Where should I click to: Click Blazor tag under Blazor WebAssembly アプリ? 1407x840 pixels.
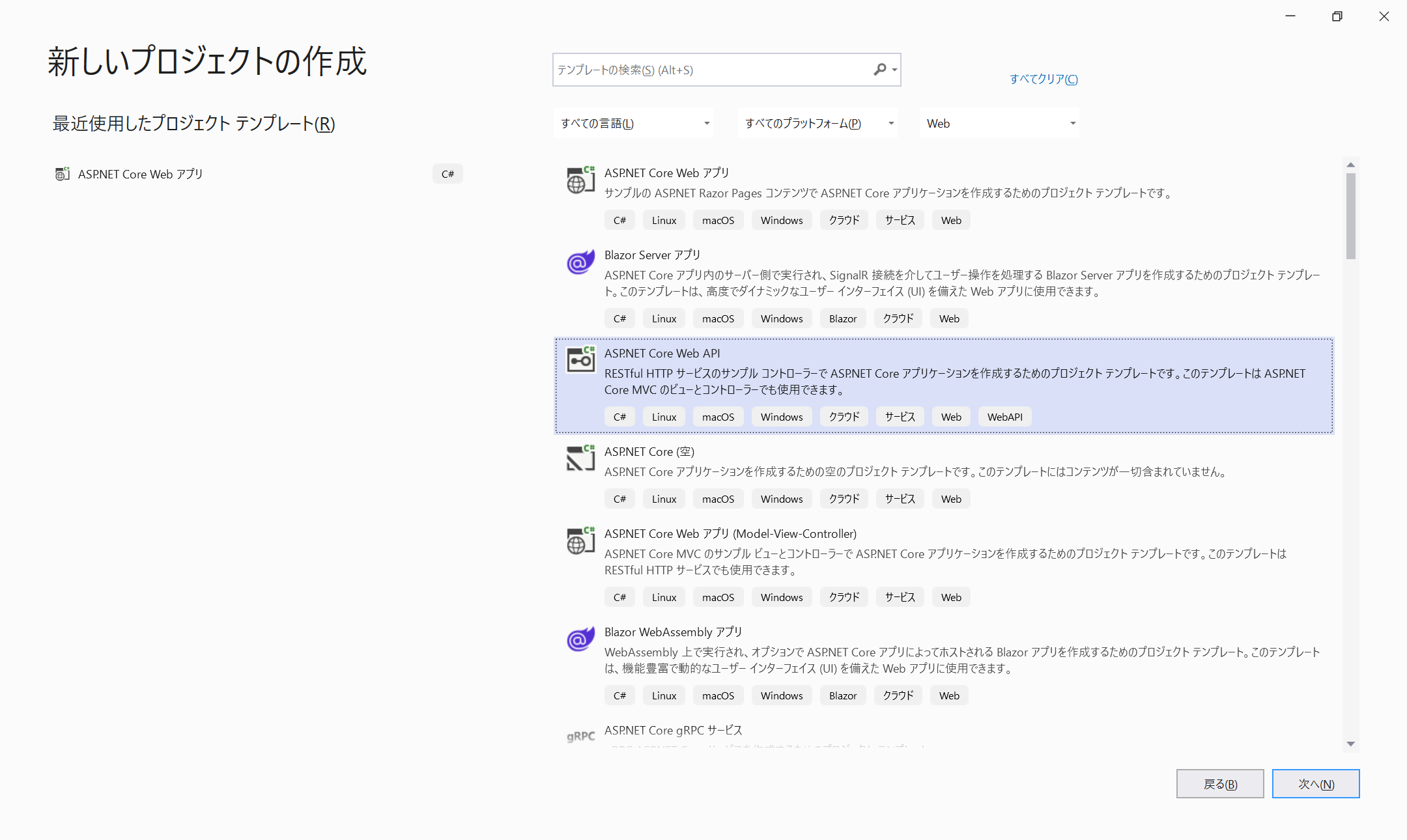coord(843,695)
